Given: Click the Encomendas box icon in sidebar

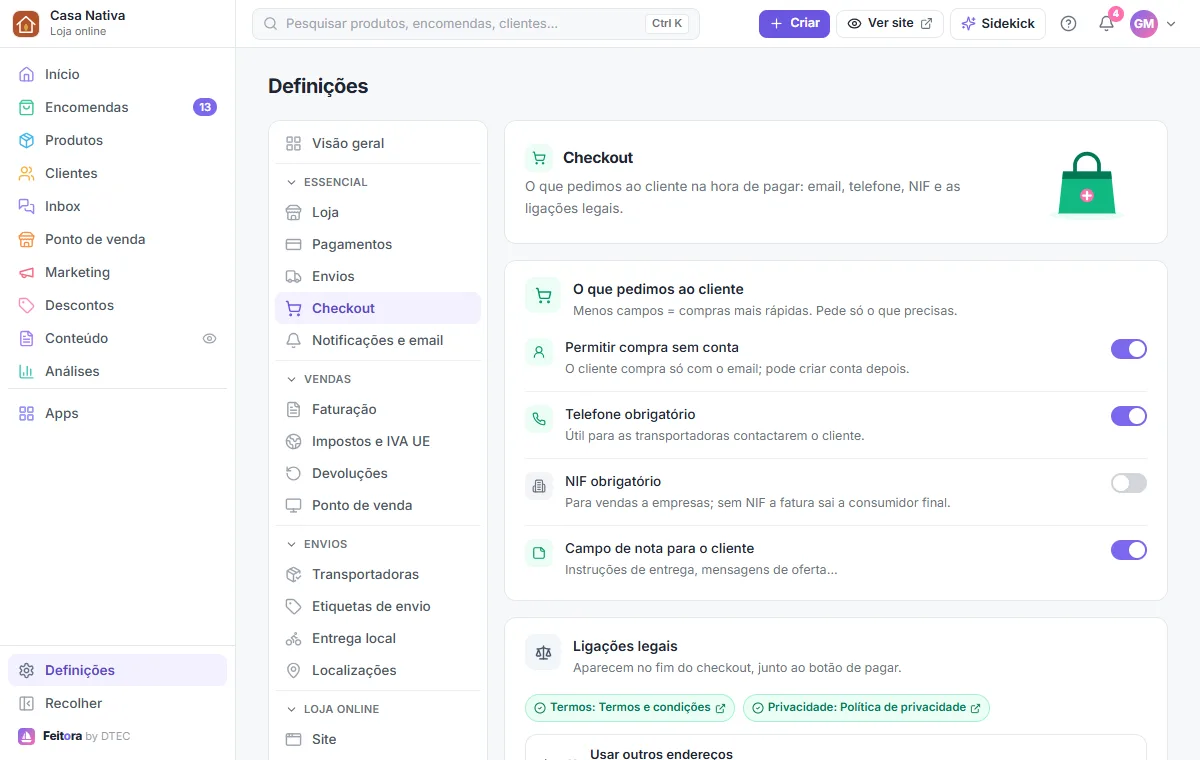Looking at the screenshot, I should pos(26,107).
